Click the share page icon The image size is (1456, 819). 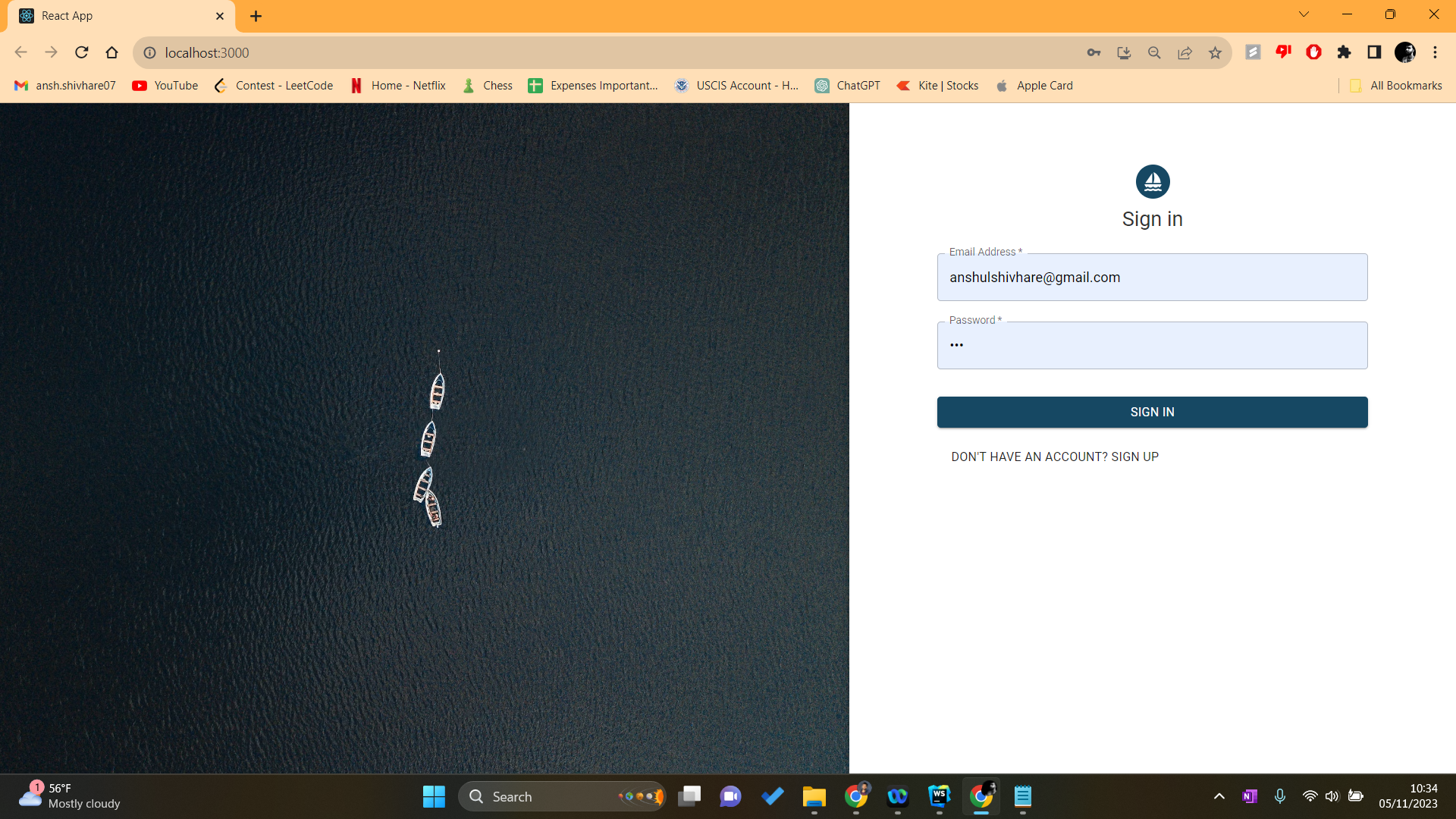[x=1185, y=52]
